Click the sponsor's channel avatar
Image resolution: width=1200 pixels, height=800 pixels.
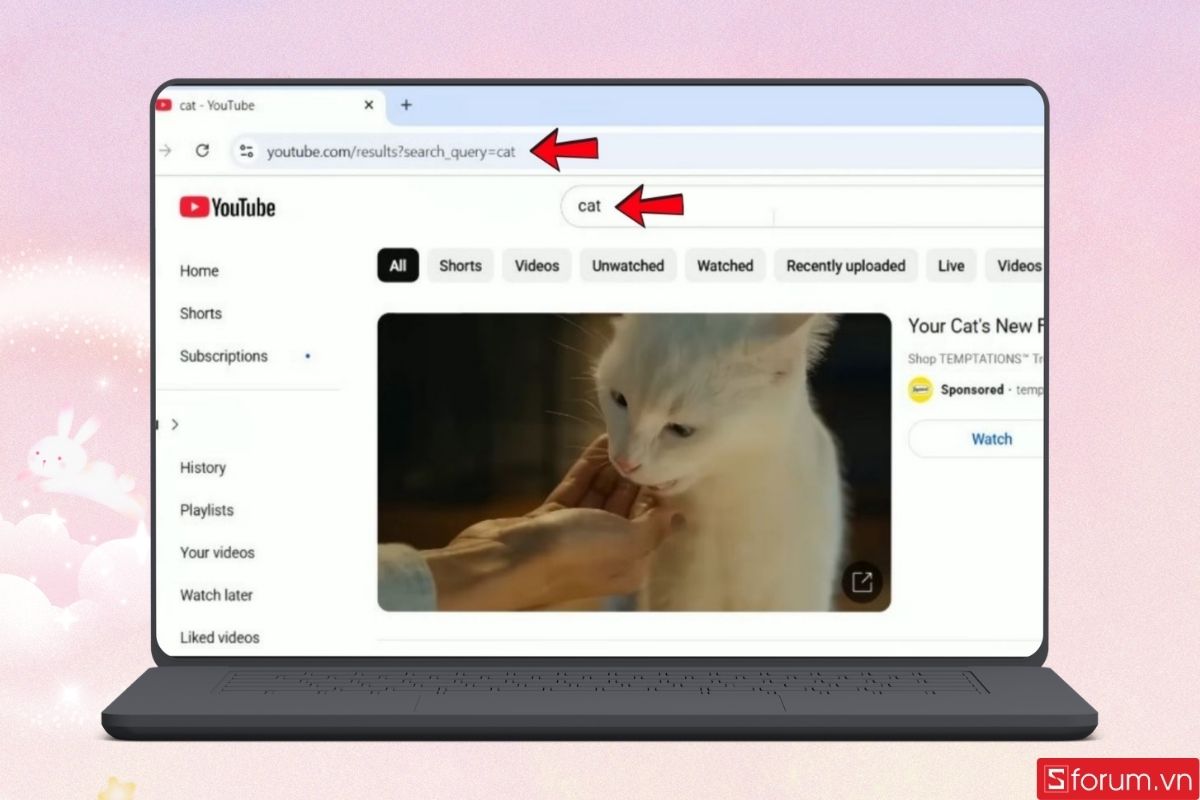point(920,390)
